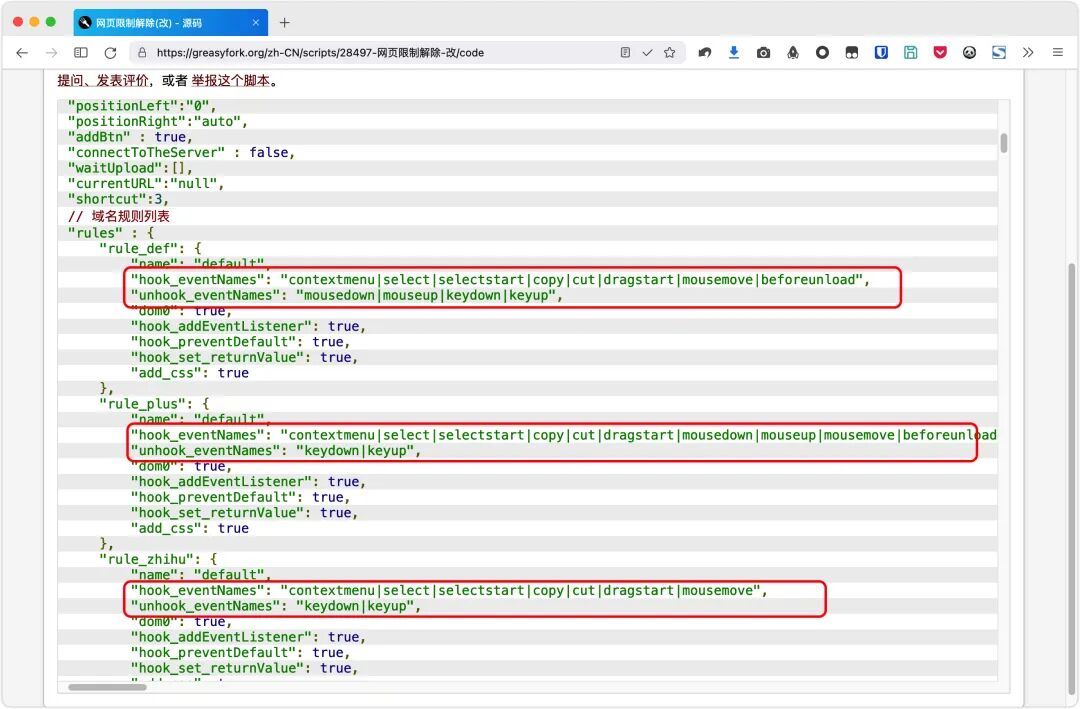
Task: Click rule_zhihu hook_eventNames line ending in dragstart|mousemove"
Action: pyautogui.click(x=449, y=590)
